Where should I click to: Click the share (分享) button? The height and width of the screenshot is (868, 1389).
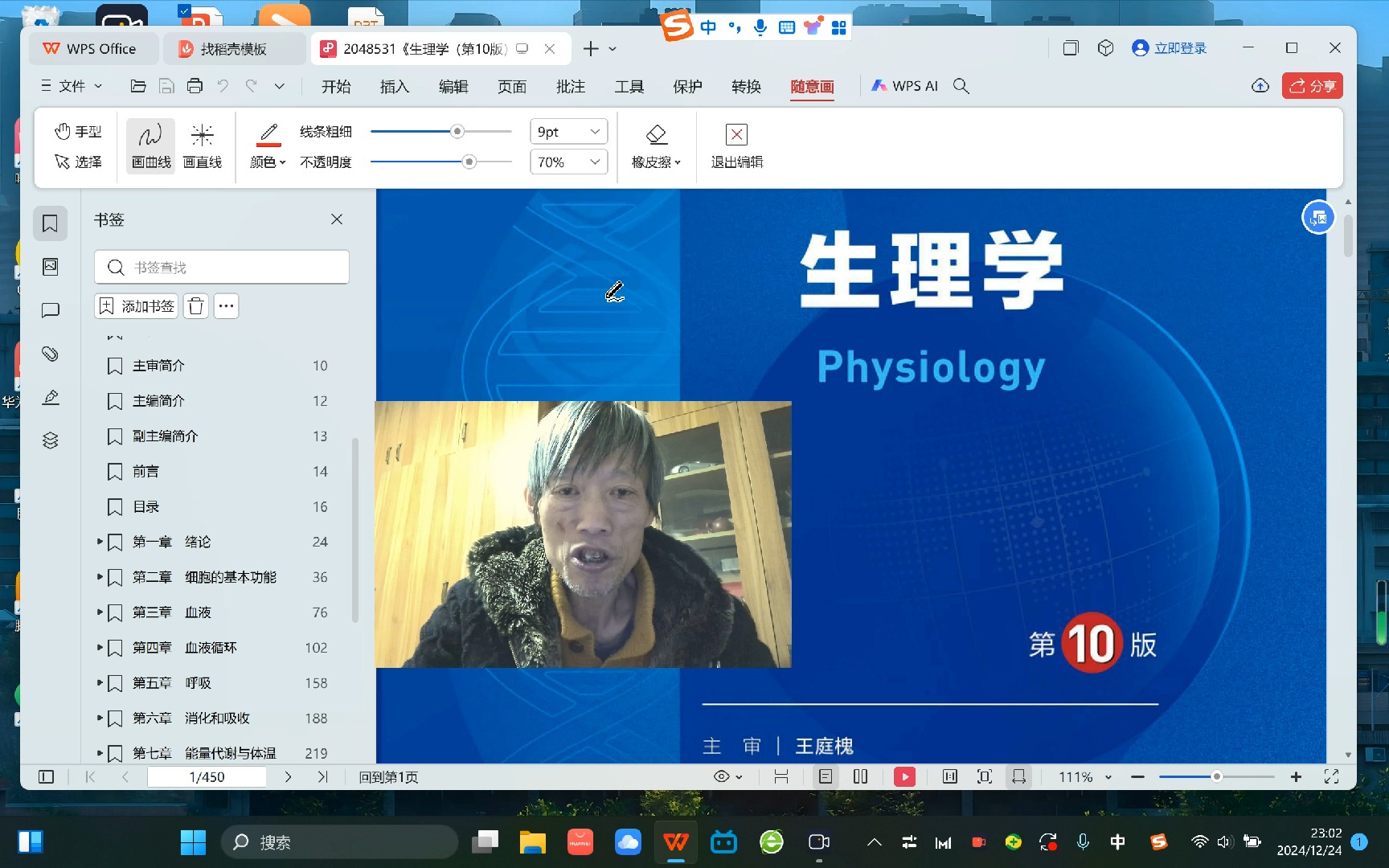click(1313, 86)
